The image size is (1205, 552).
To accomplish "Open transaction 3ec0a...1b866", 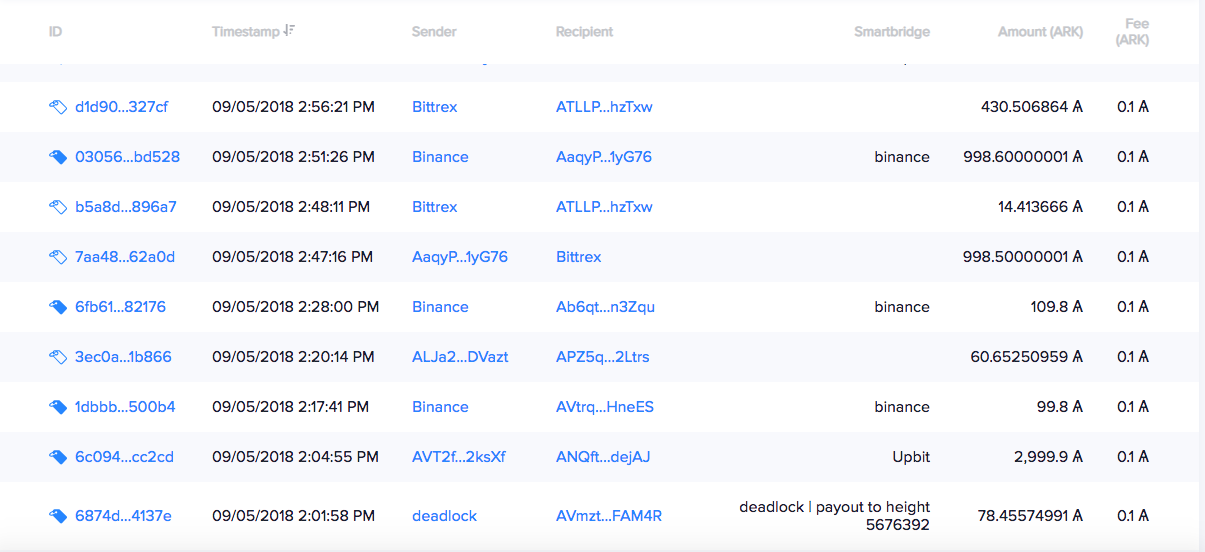I will pyautogui.click(x=123, y=357).
